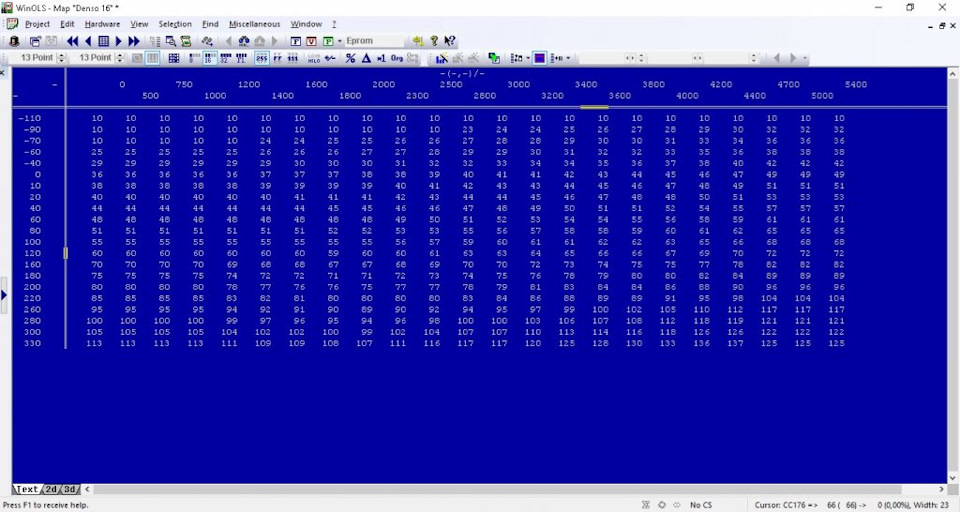This screenshot has height=512, width=960.
Task: Click the blue color square icon
Action: click(x=539, y=58)
